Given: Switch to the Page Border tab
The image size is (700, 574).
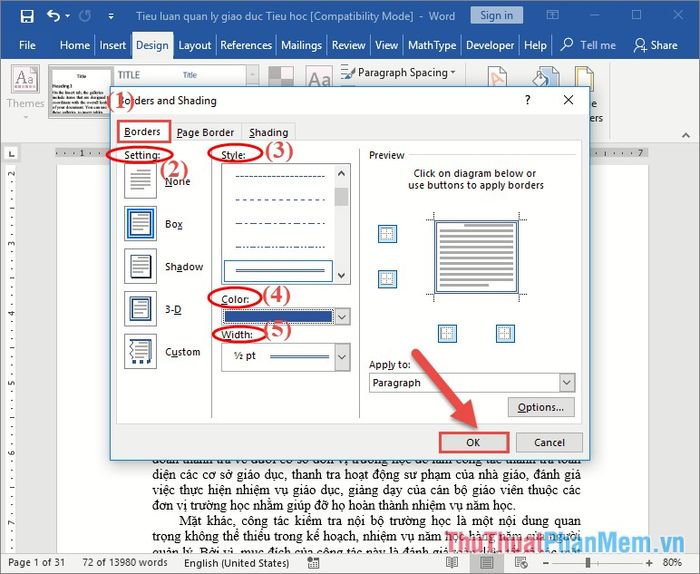Looking at the screenshot, I should pos(205,133).
